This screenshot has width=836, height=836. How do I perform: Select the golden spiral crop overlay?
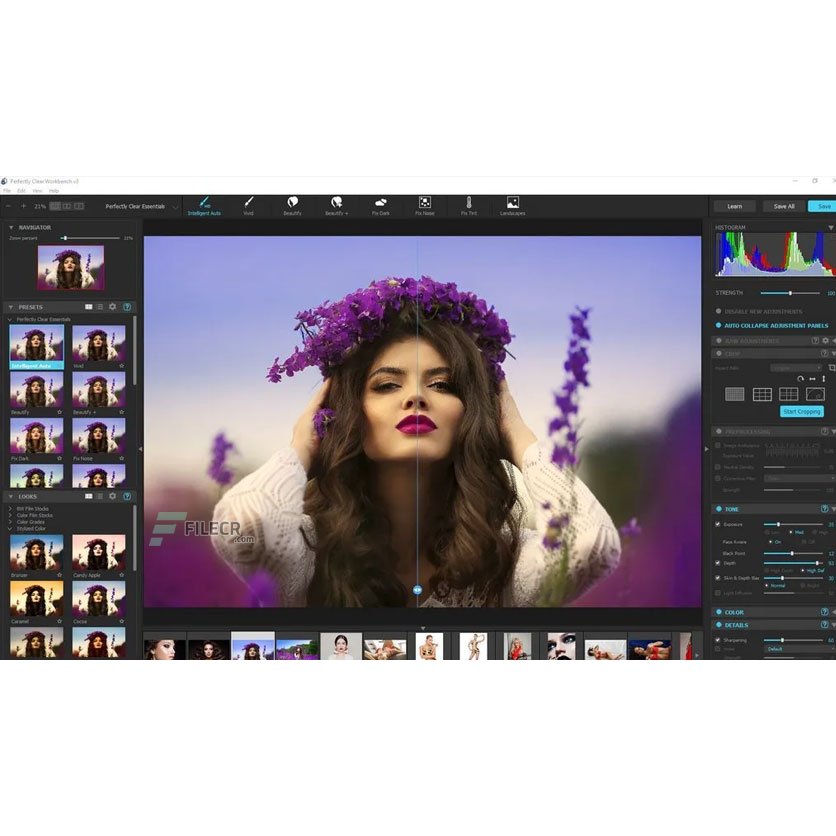(x=815, y=394)
